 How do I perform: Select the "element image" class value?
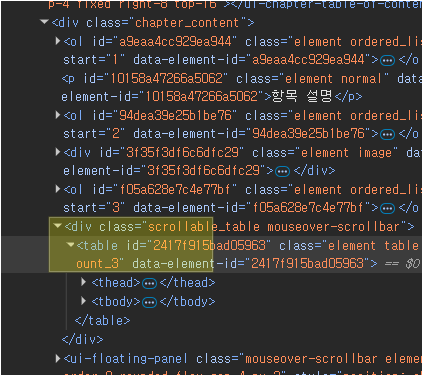[346, 153]
